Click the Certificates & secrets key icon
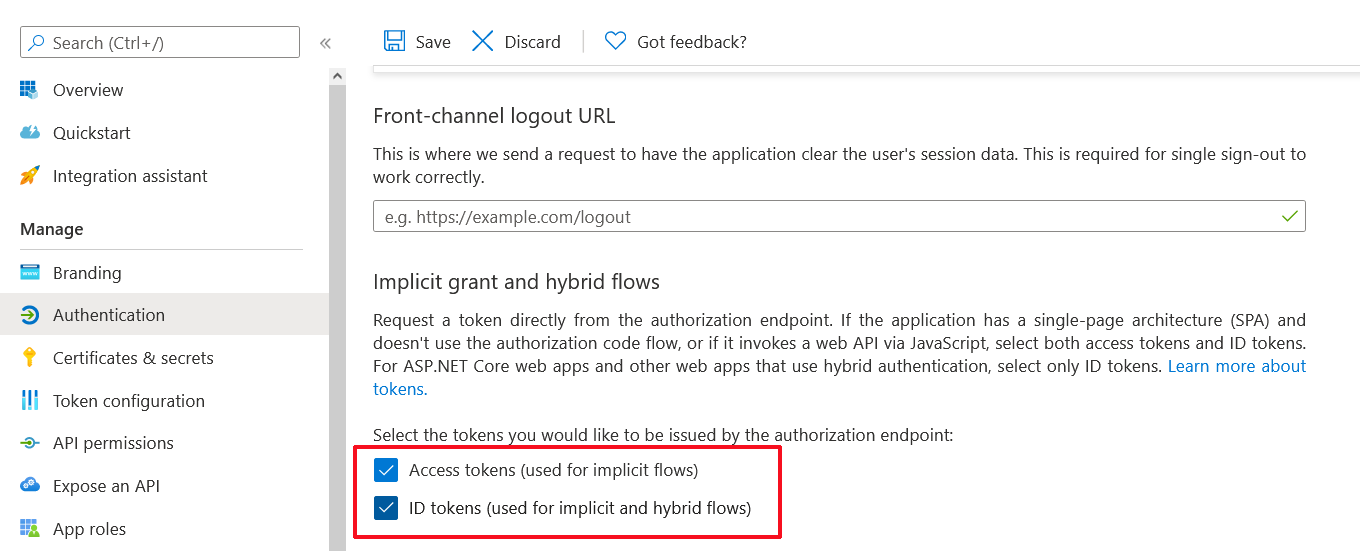The height and width of the screenshot is (551, 1360). click(29, 358)
